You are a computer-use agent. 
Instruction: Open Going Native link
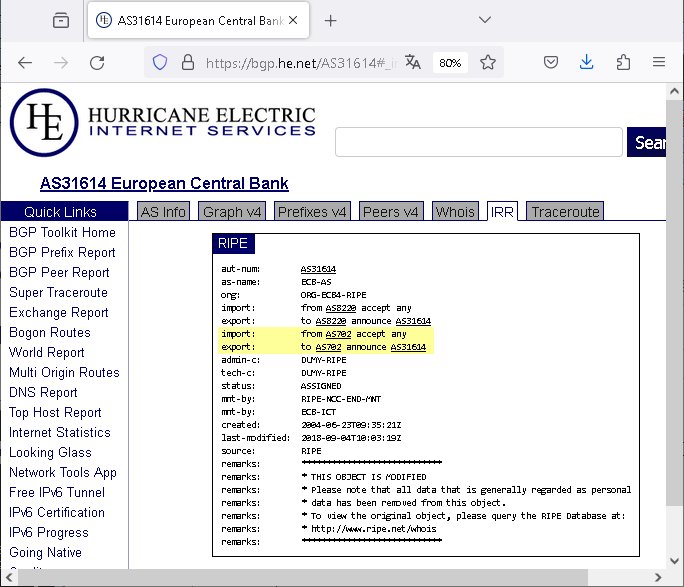[x=45, y=553]
